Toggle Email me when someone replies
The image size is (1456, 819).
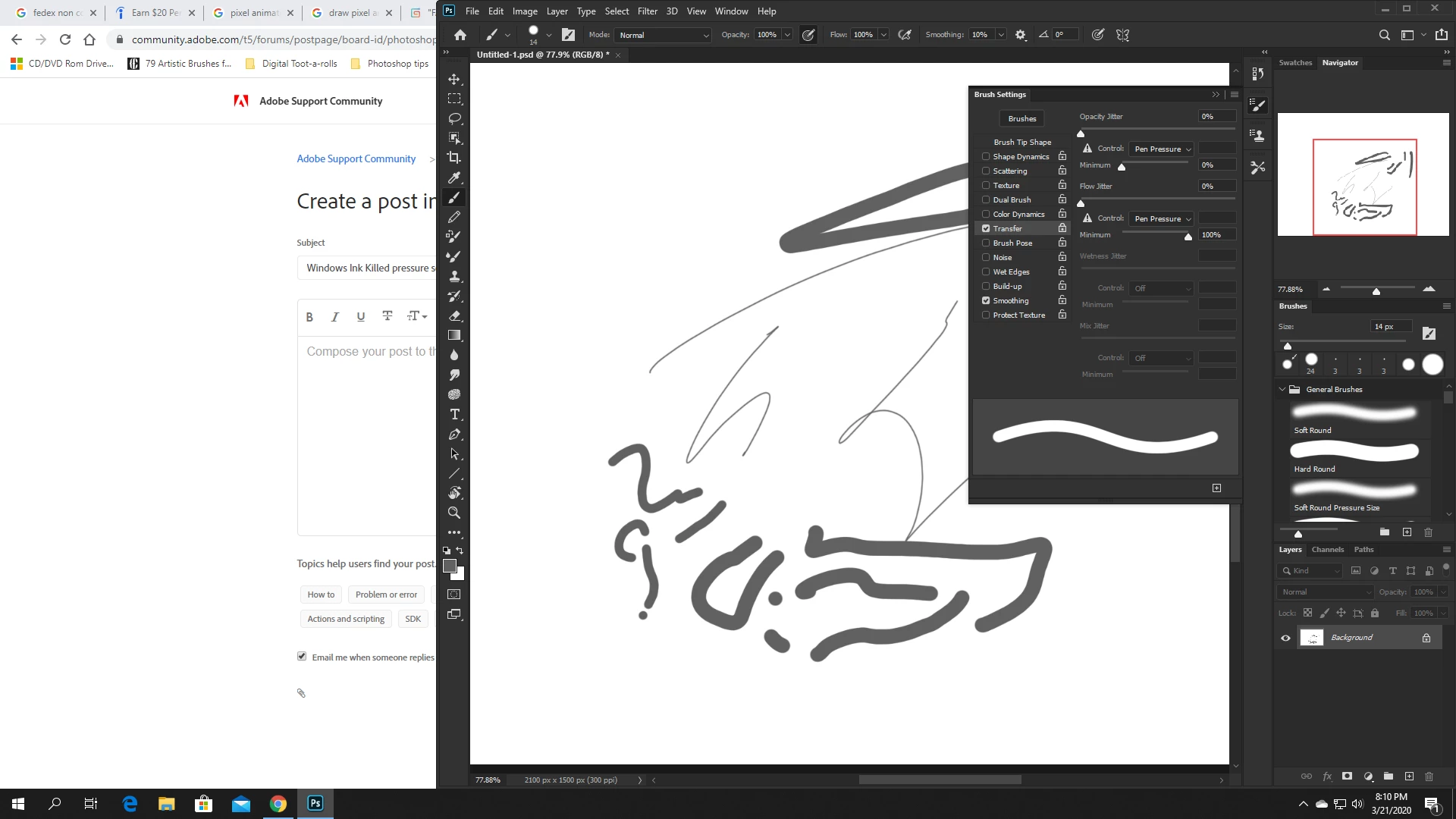pyautogui.click(x=302, y=657)
